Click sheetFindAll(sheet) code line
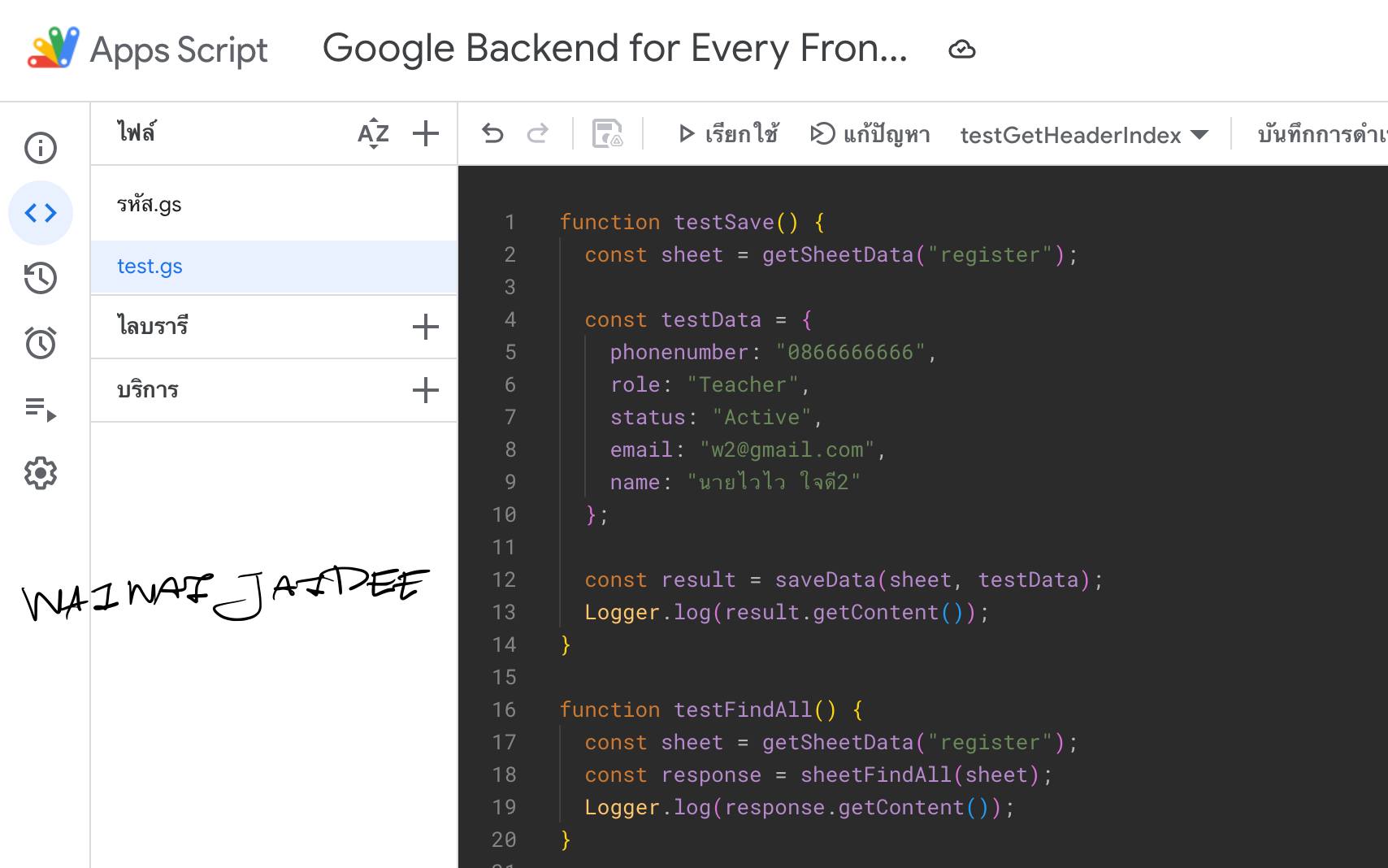 coord(818,775)
